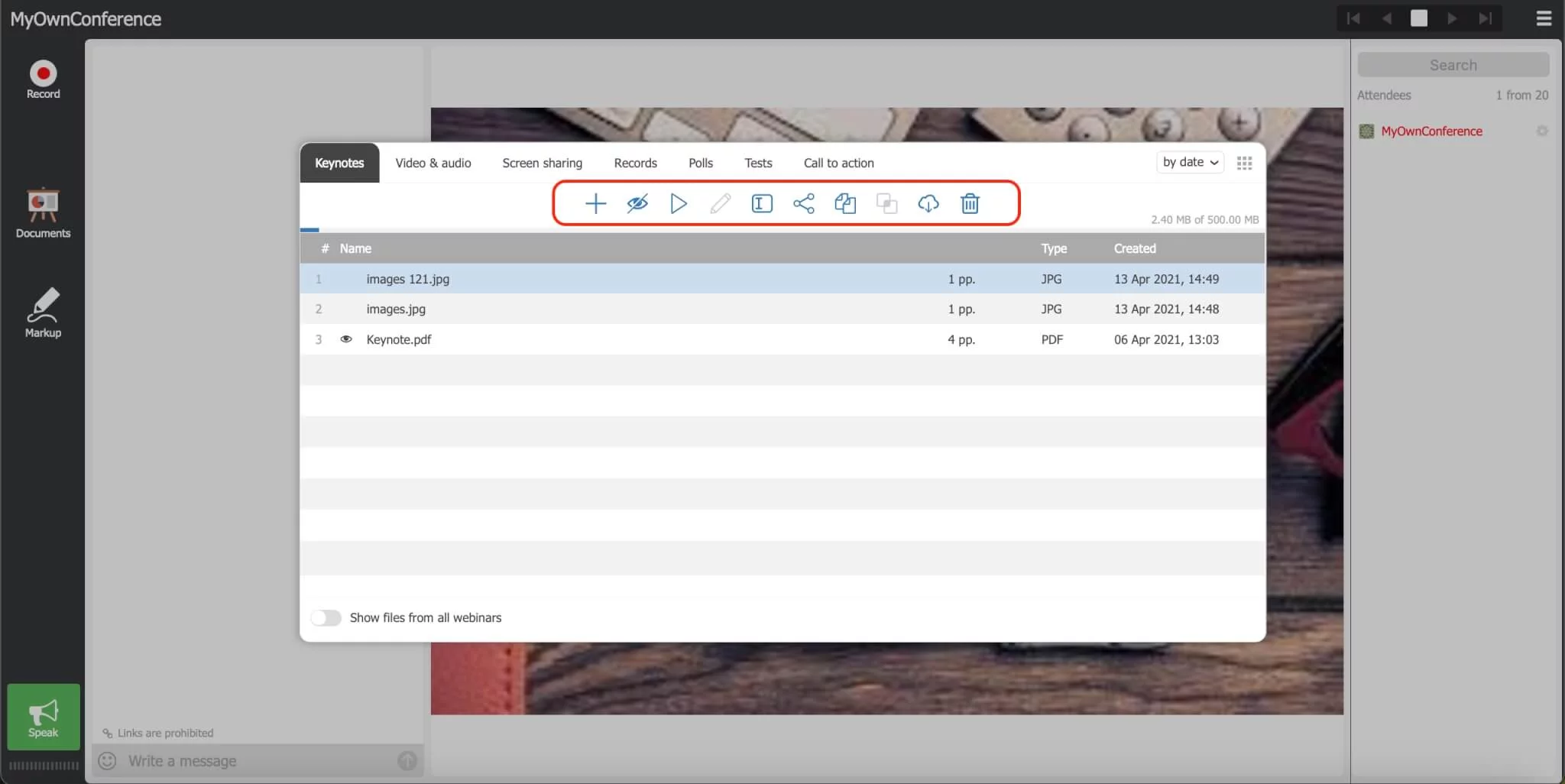Image resolution: width=1565 pixels, height=784 pixels.
Task: Open the grid view layout selector
Action: (1243, 162)
